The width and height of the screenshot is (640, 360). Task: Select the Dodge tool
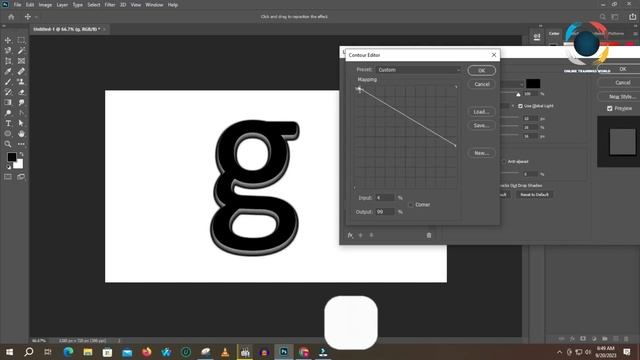click(x=8, y=113)
